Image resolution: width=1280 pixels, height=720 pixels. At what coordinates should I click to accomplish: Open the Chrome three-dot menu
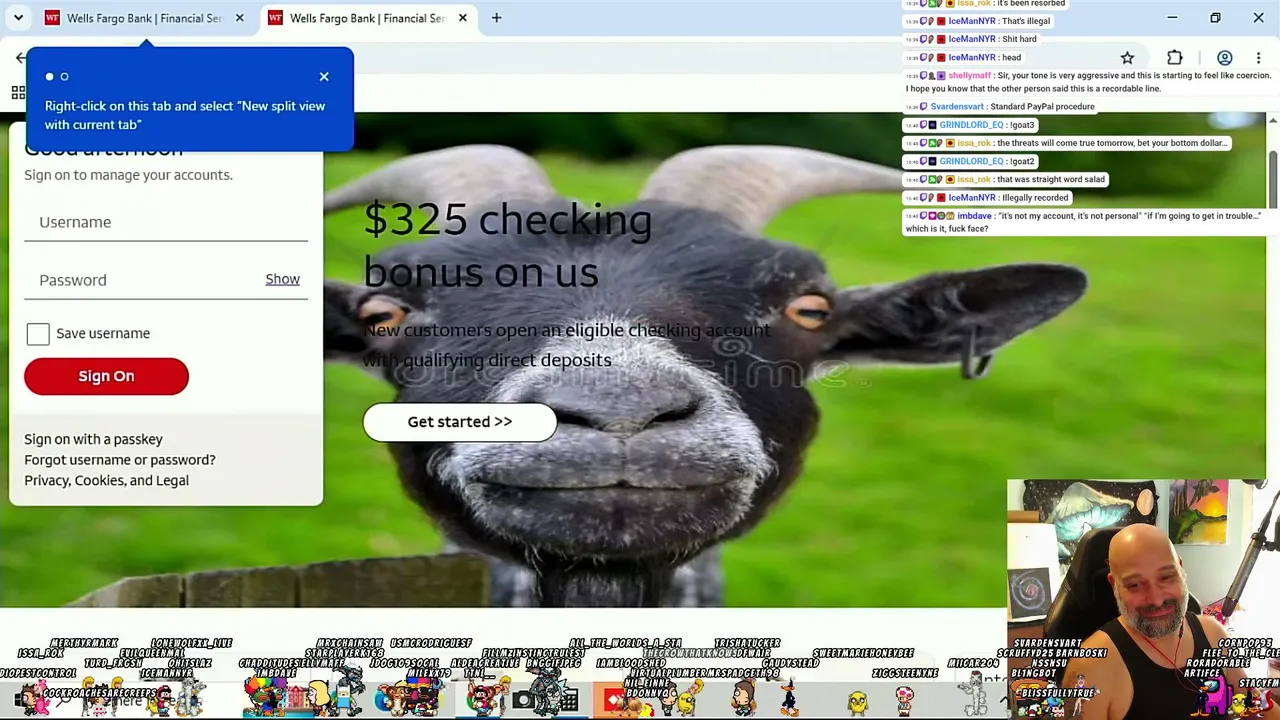tap(1258, 58)
